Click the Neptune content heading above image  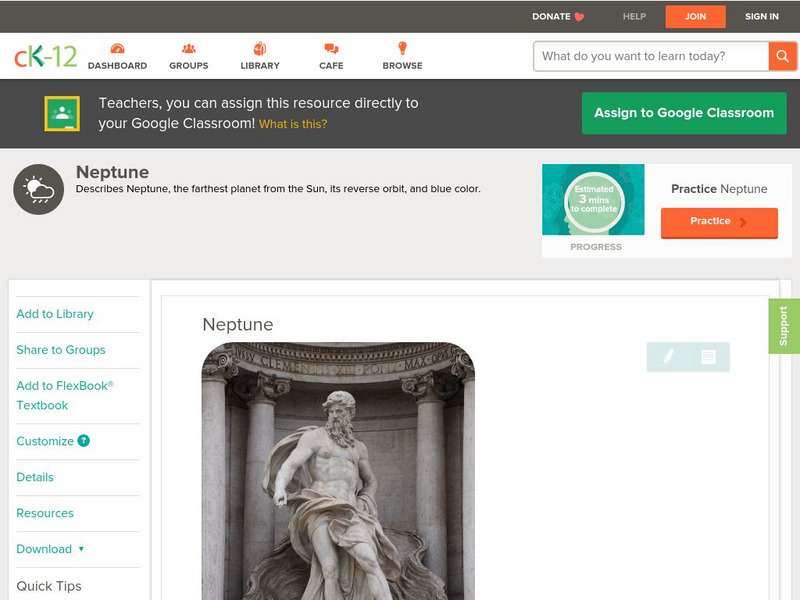238,324
